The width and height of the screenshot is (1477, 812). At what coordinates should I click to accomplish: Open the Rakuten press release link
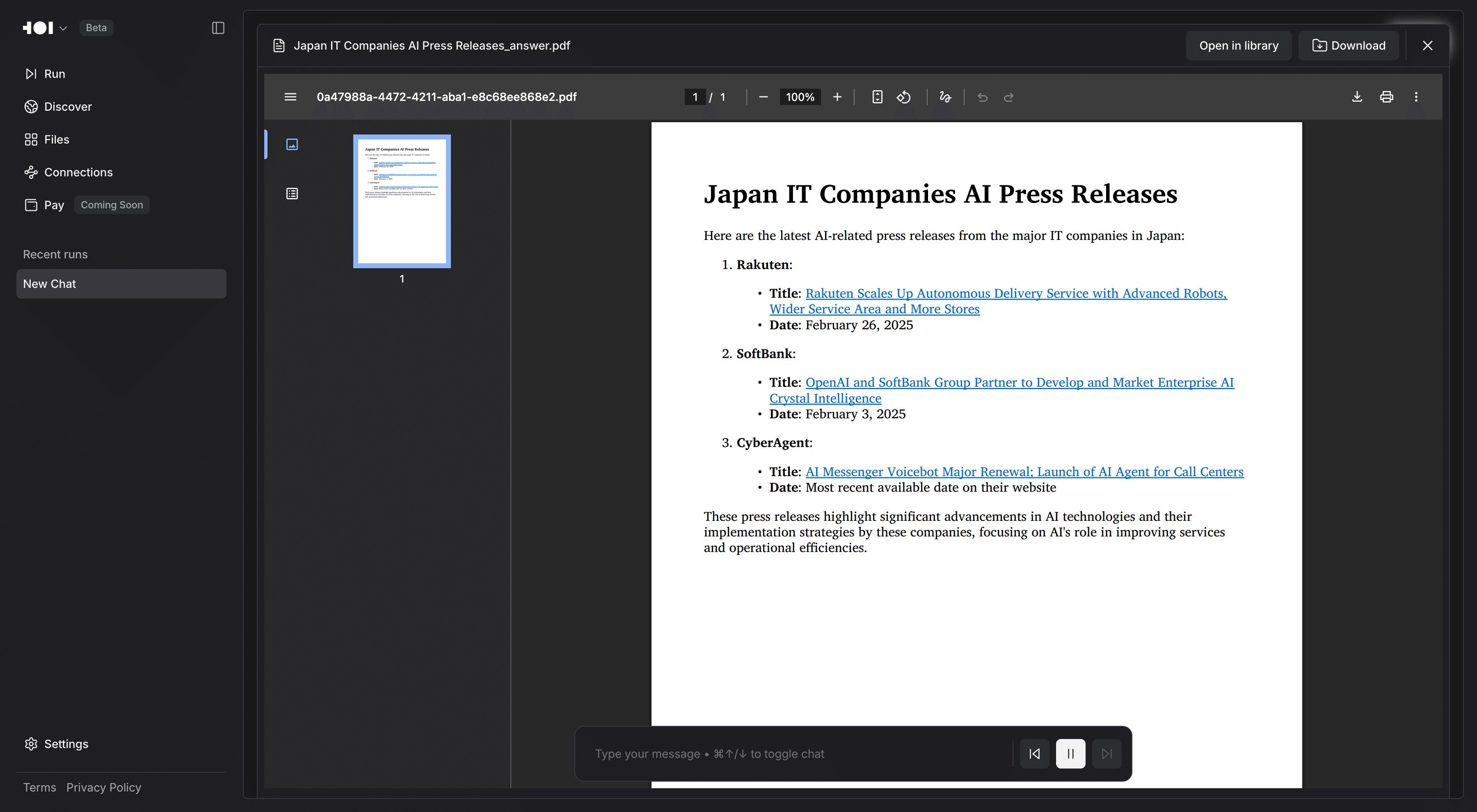click(x=1015, y=293)
